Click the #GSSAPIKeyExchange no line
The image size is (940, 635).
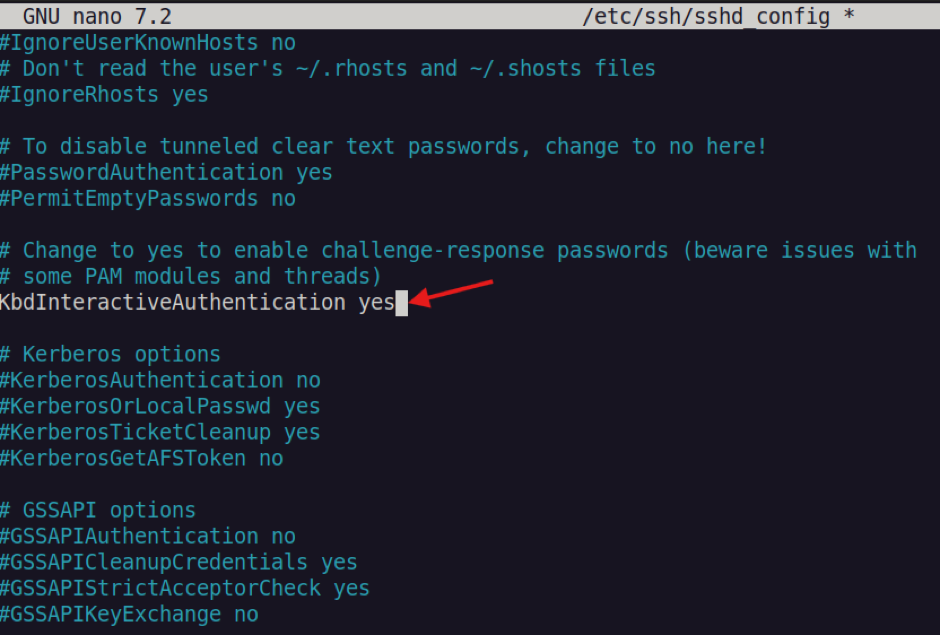(129, 615)
